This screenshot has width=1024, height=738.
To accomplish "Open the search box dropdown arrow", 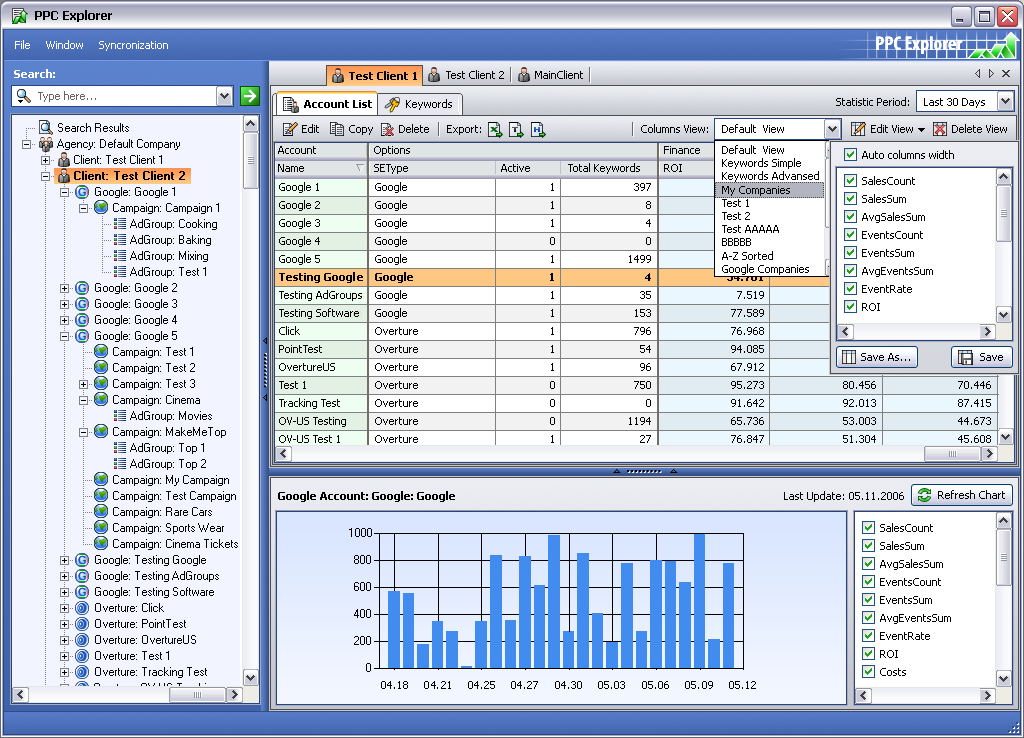I will [x=224, y=96].
